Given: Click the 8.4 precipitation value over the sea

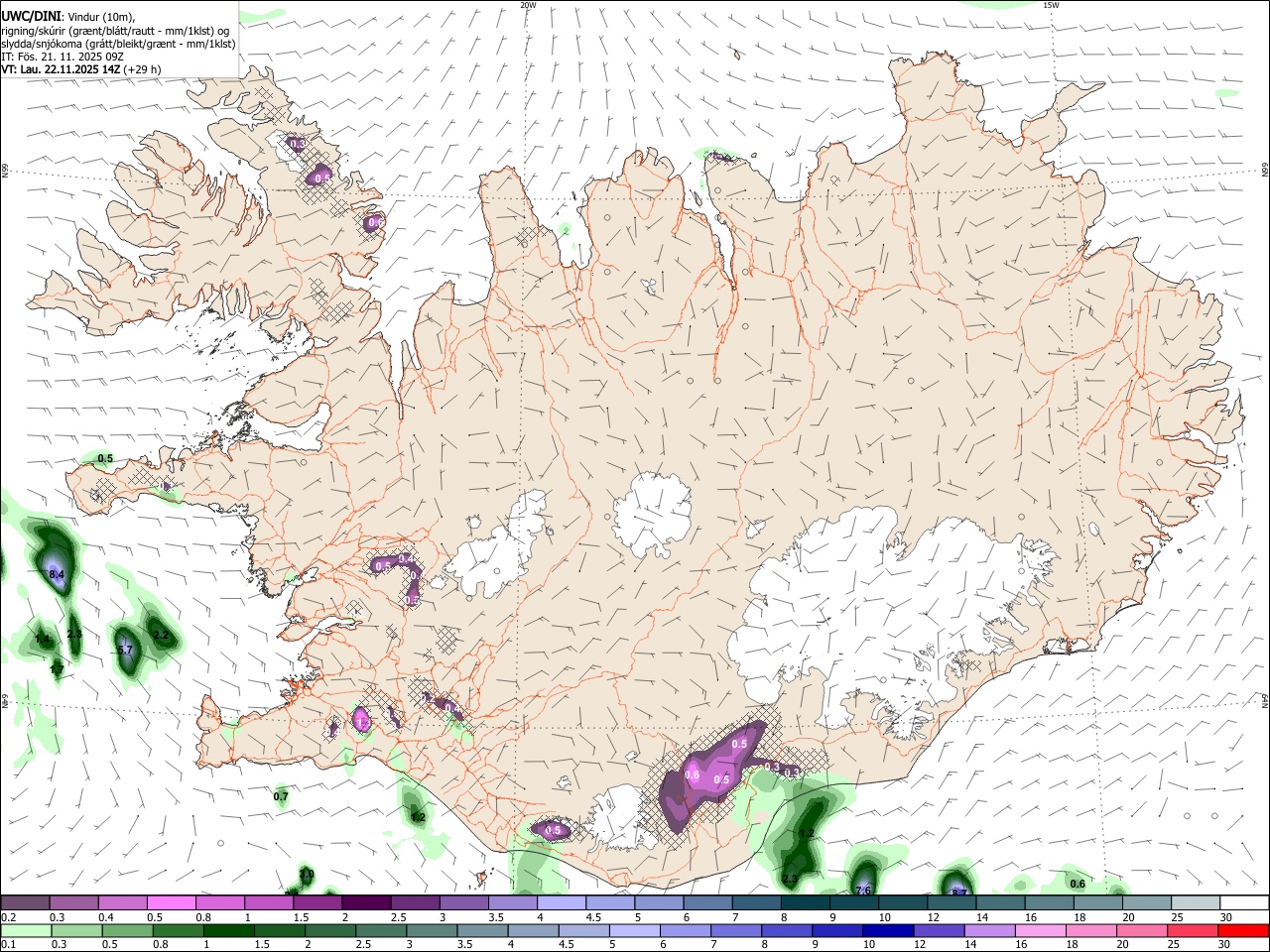Looking at the screenshot, I should point(57,574).
